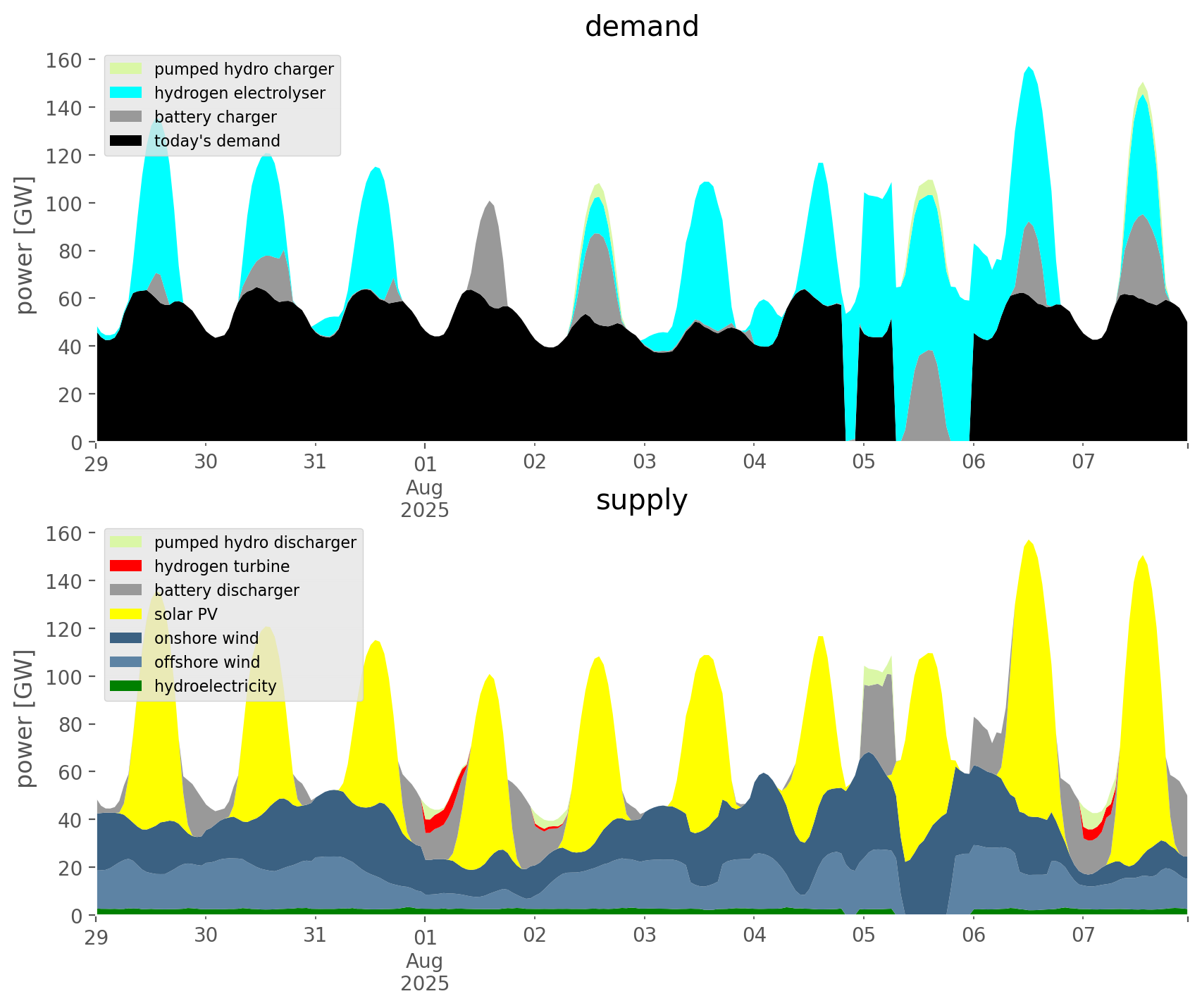Select the '29' date tick under demand chart

(97, 463)
